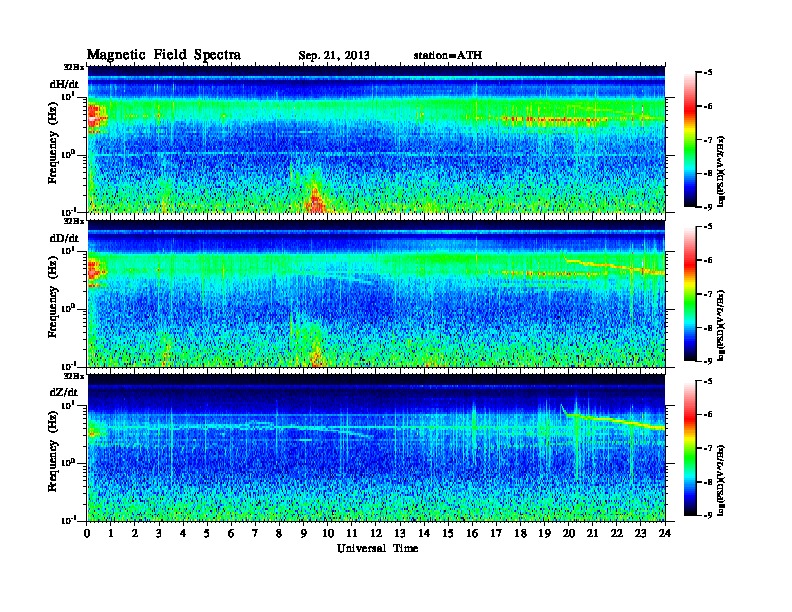Image resolution: width=792 pixels, height=612 pixels.
Task: Click hour 18 on the time axis
Action: [x=521, y=533]
